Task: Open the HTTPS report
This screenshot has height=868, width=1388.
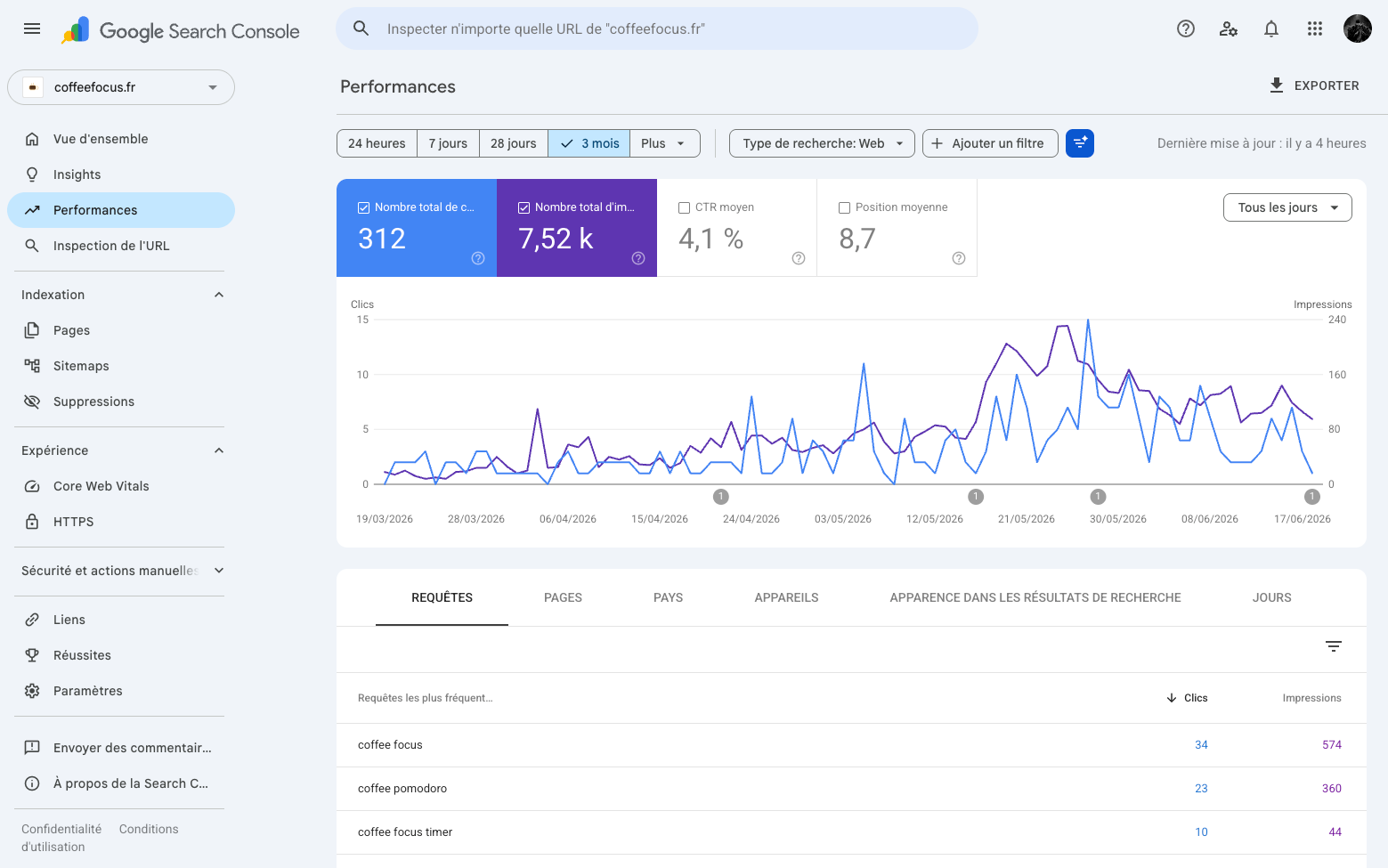Action: (121, 522)
